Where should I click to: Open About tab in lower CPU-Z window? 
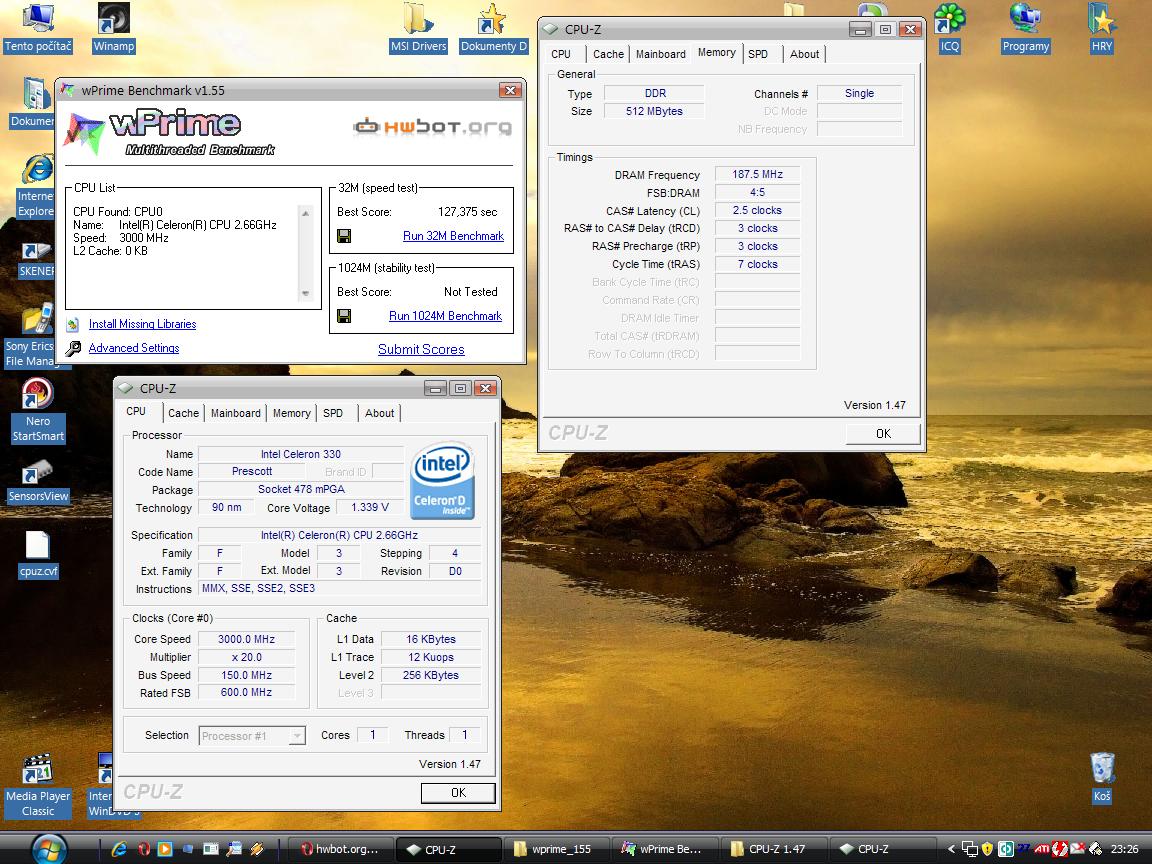click(x=379, y=413)
